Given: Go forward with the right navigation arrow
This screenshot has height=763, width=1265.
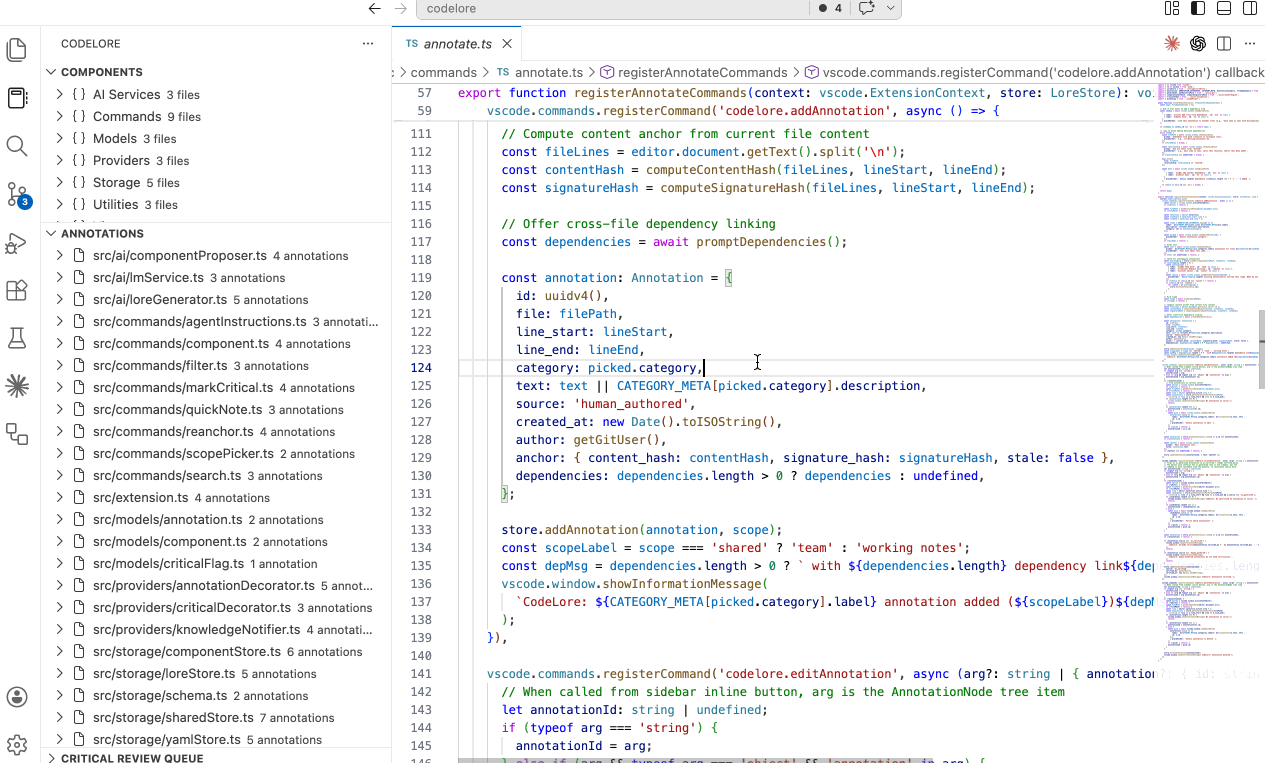Looking at the screenshot, I should [401, 8].
